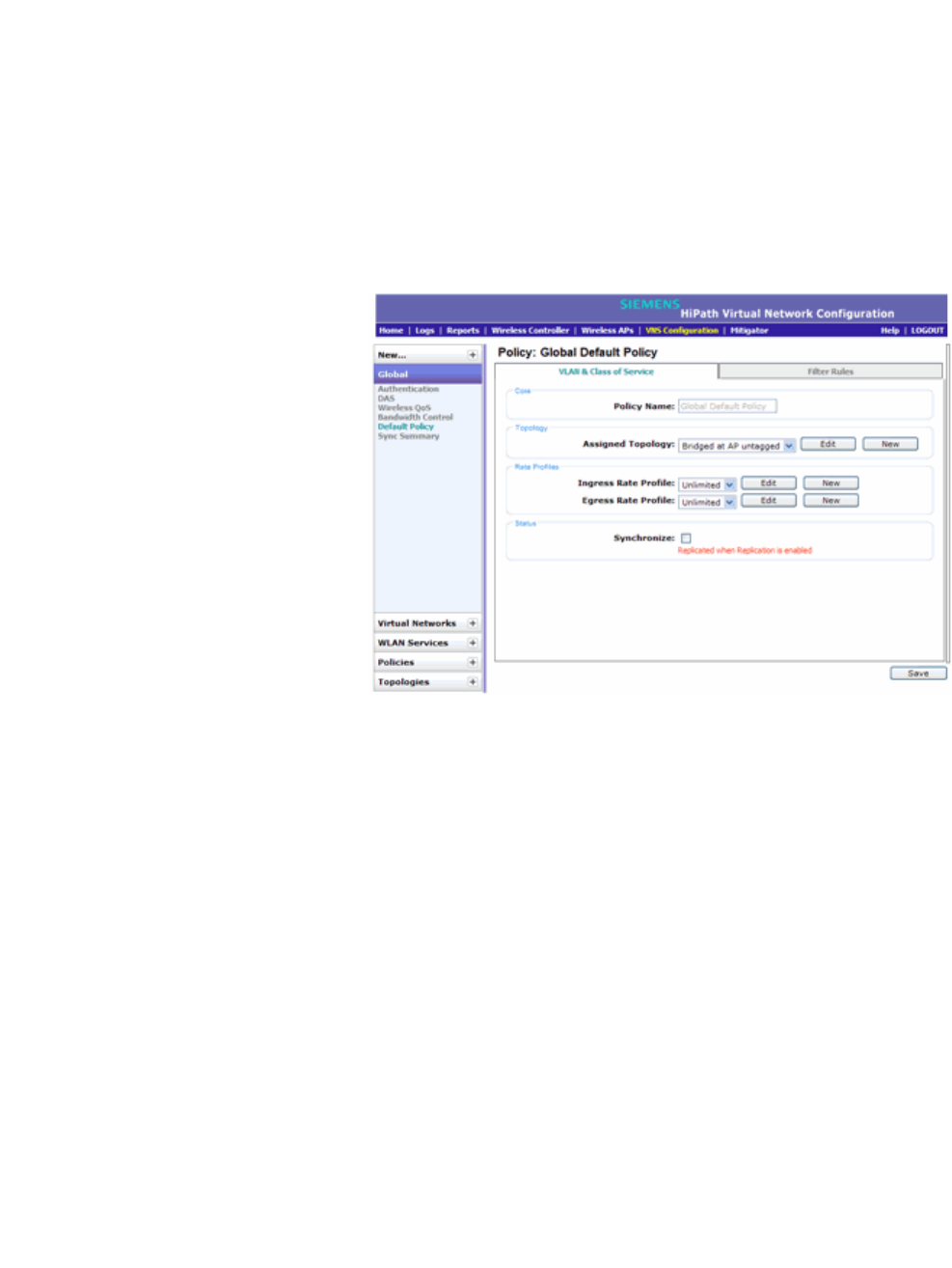952x1268 pixels.
Task: Switch to Filter Rules tab
Action: click(830, 372)
